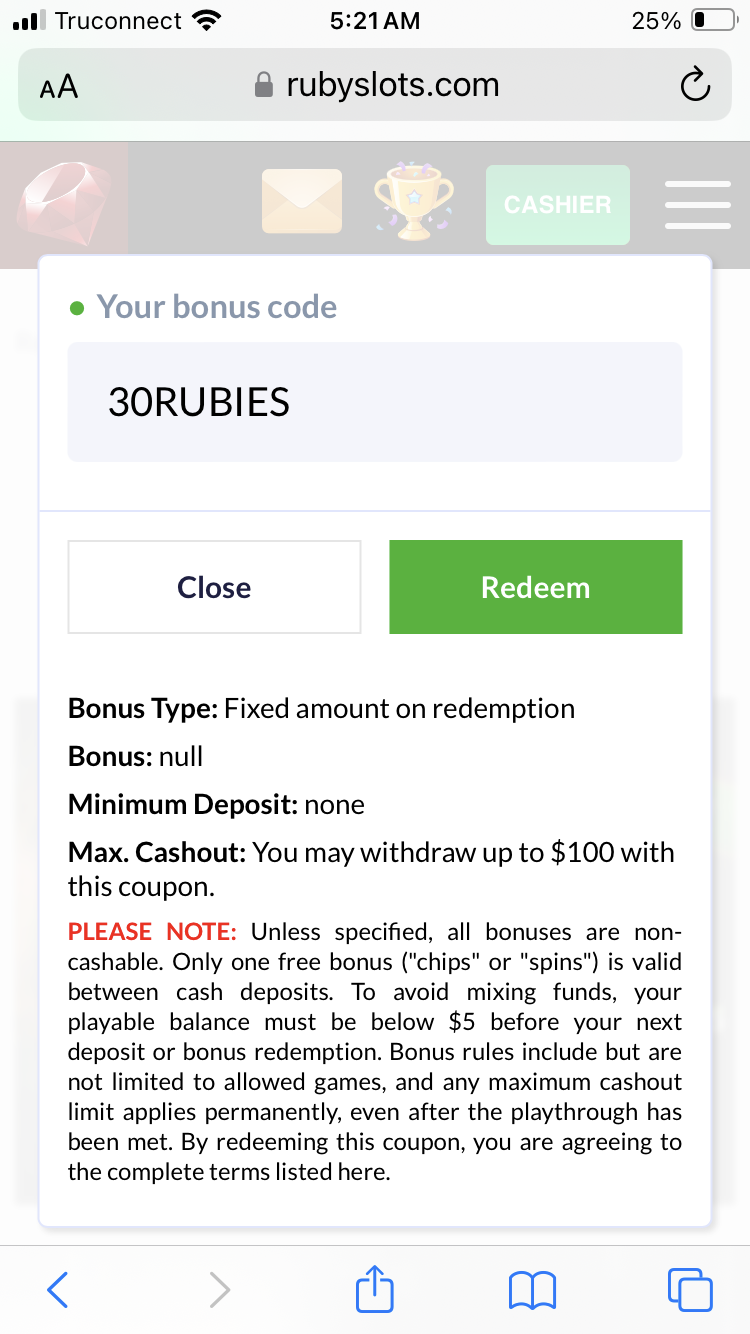Open the envelope messages icon

click(302, 201)
